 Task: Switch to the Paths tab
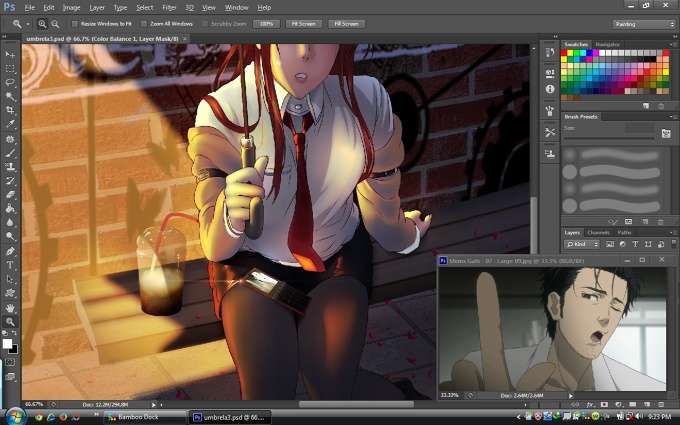(624, 232)
